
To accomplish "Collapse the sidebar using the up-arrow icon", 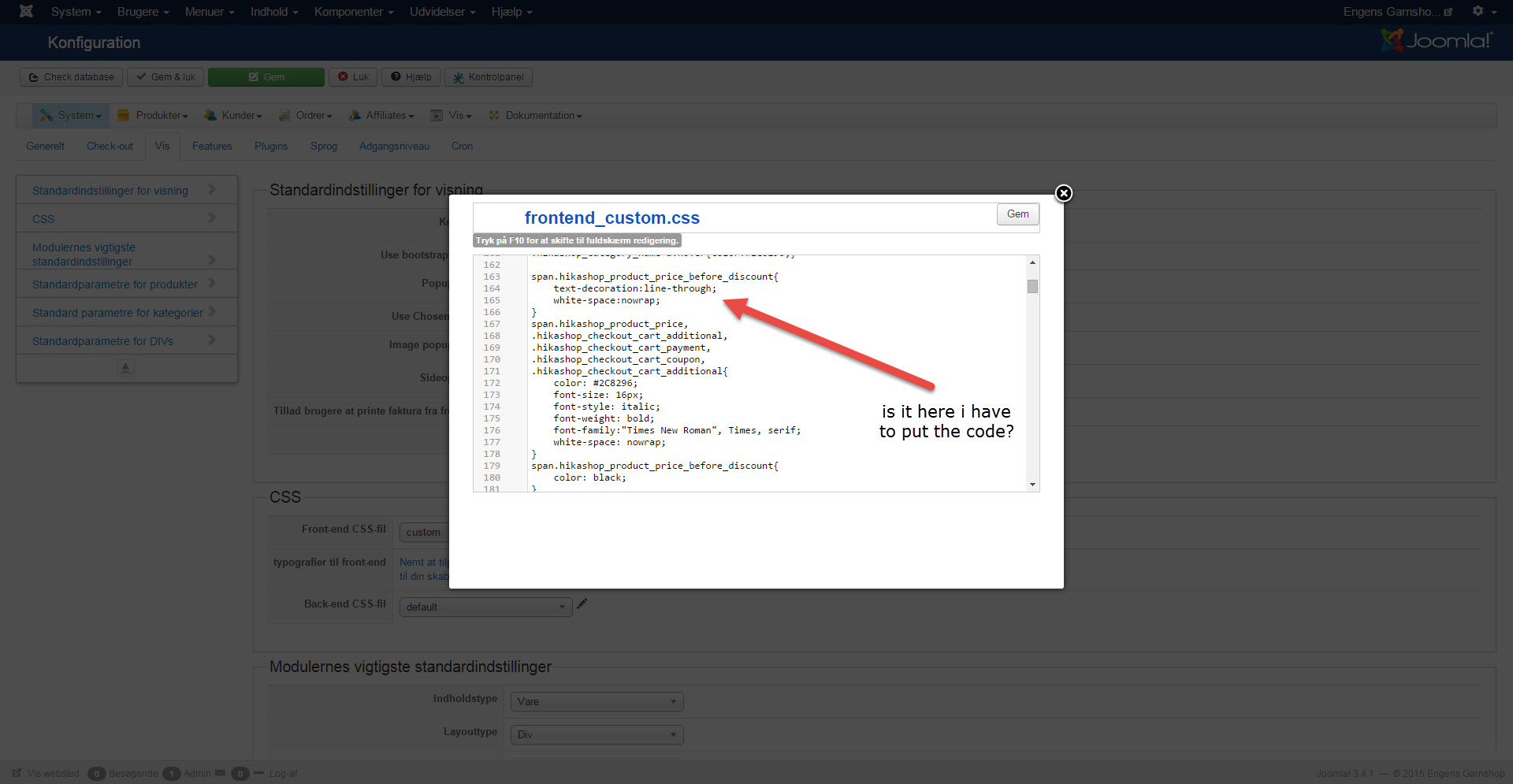I will (x=125, y=367).
